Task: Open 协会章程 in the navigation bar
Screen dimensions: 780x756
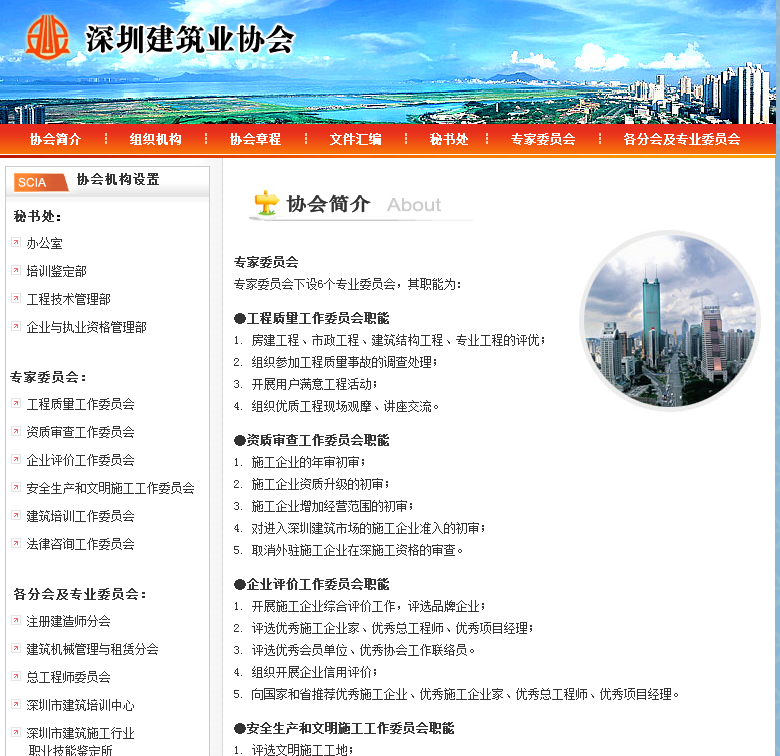Action: (x=255, y=139)
